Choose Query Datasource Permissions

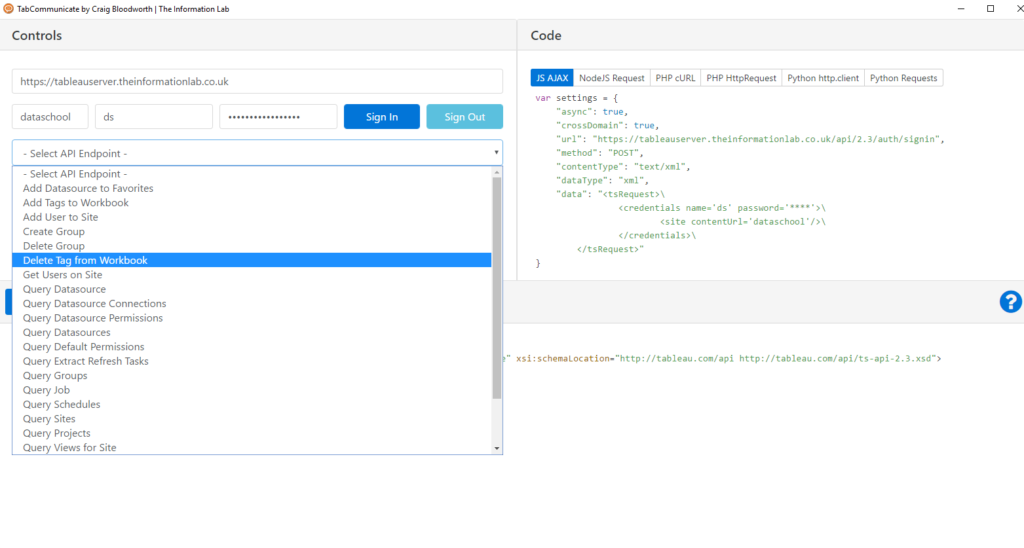tap(251, 317)
